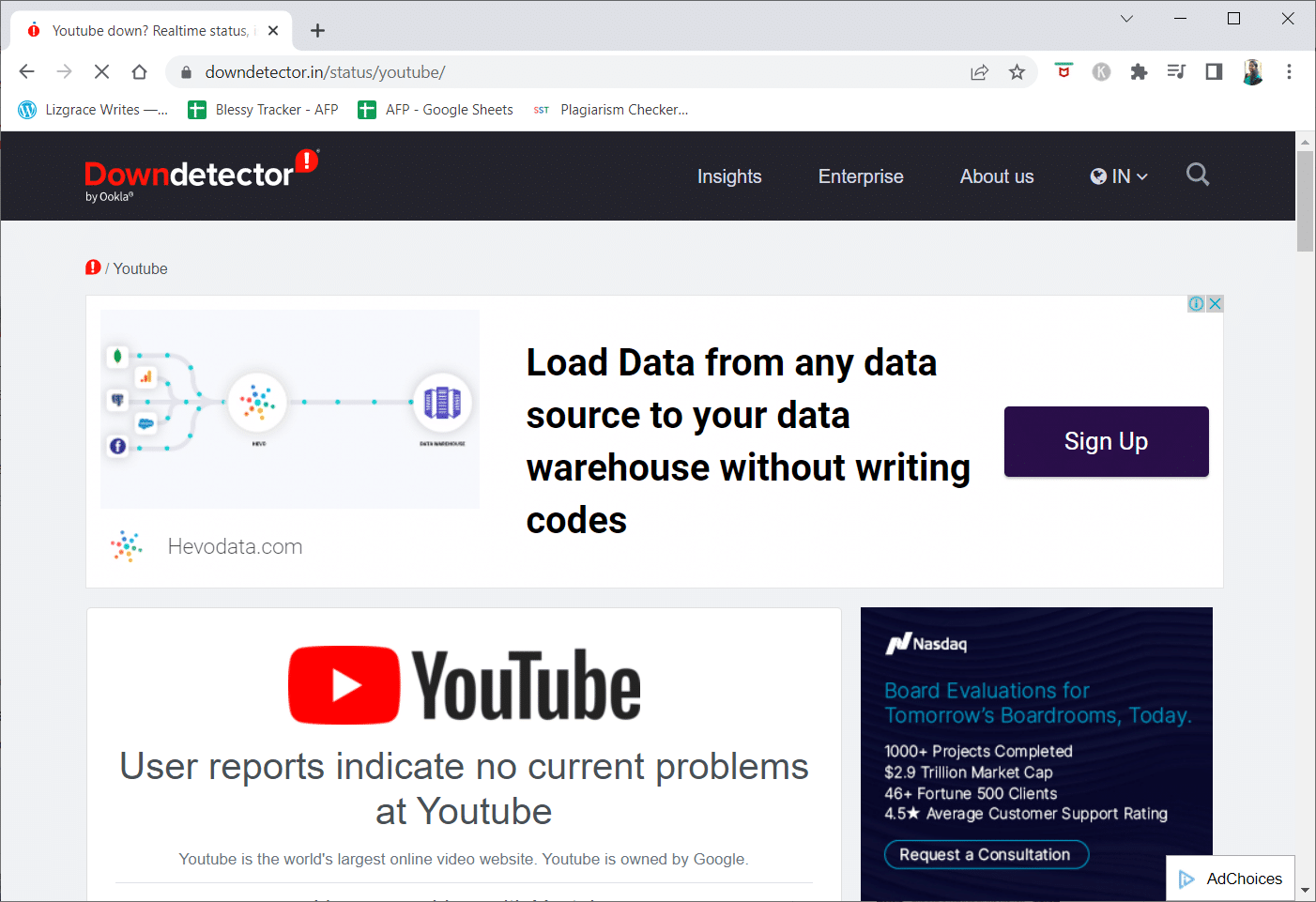Open the red shield extension icon

pos(1064,71)
